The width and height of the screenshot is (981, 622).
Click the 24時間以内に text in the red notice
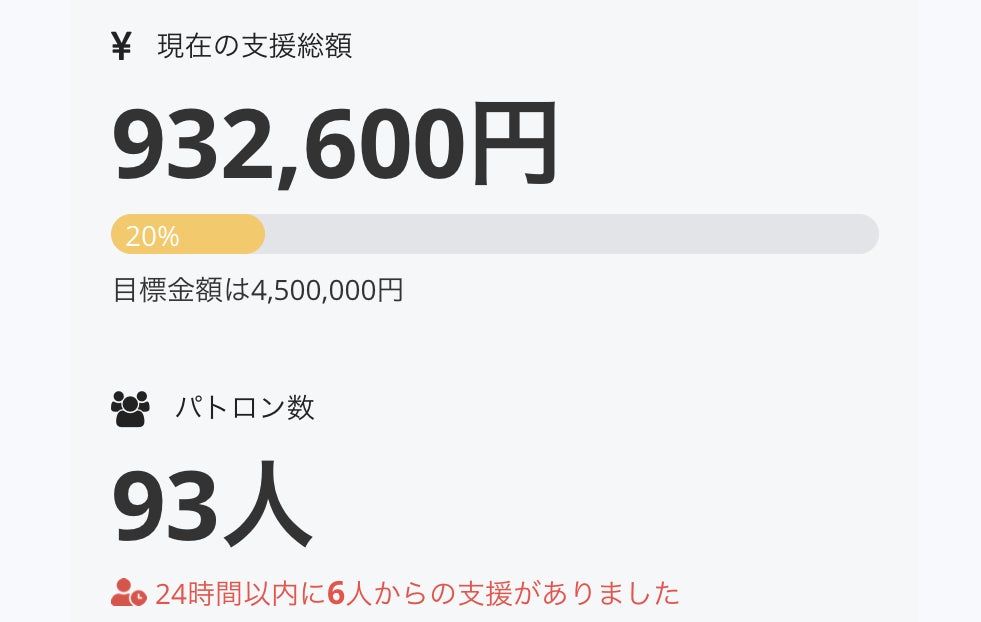[240, 593]
